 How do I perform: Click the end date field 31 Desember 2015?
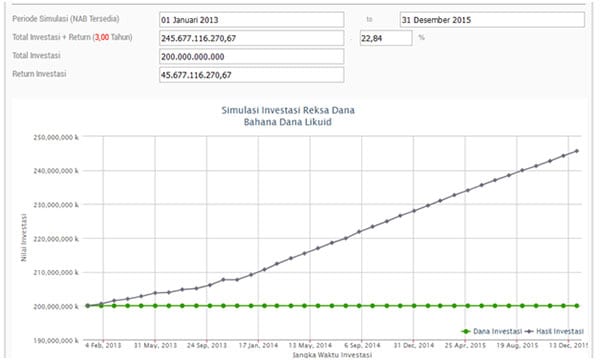pyautogui.click(x=492, y=20)
